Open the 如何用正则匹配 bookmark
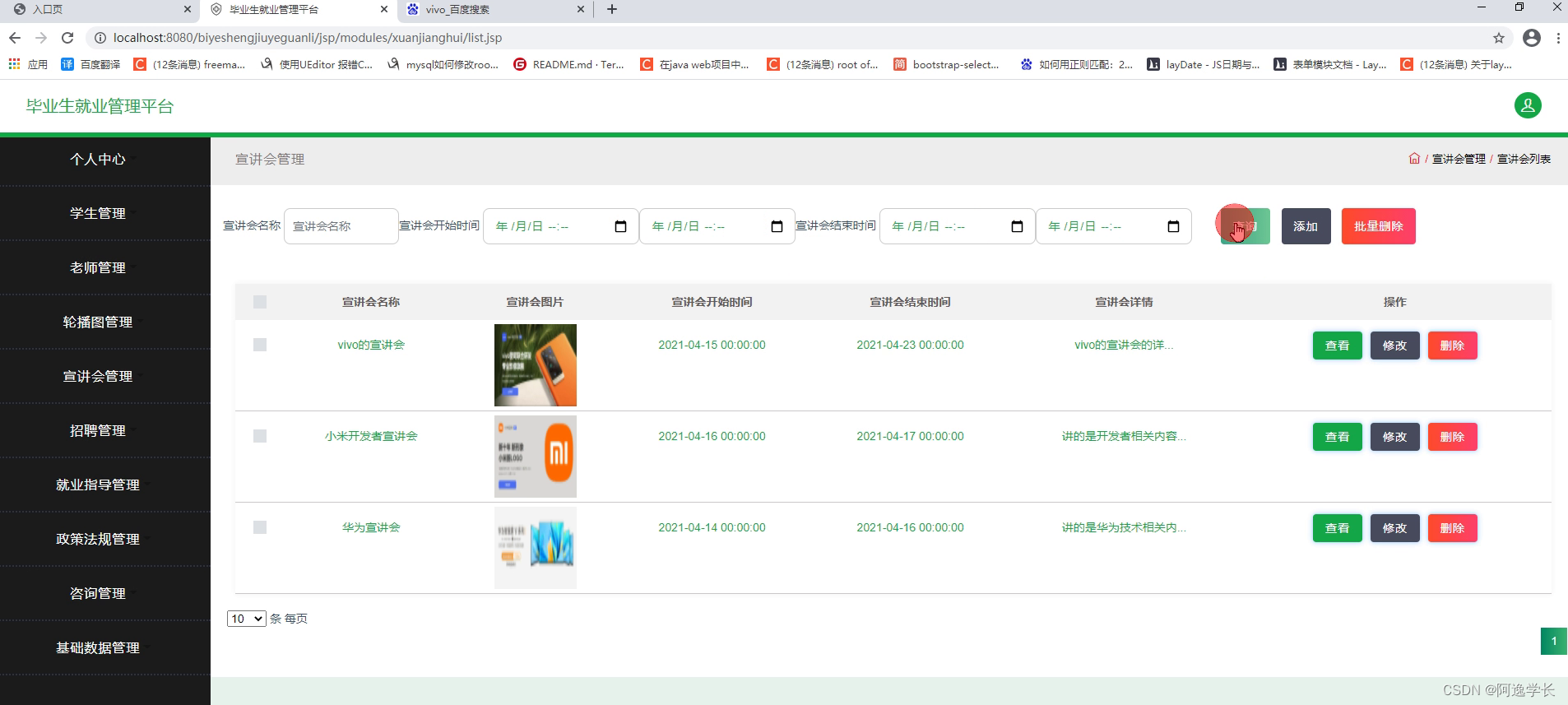Viewport: 1568px width, 705px height. (x=1076, y=64)
